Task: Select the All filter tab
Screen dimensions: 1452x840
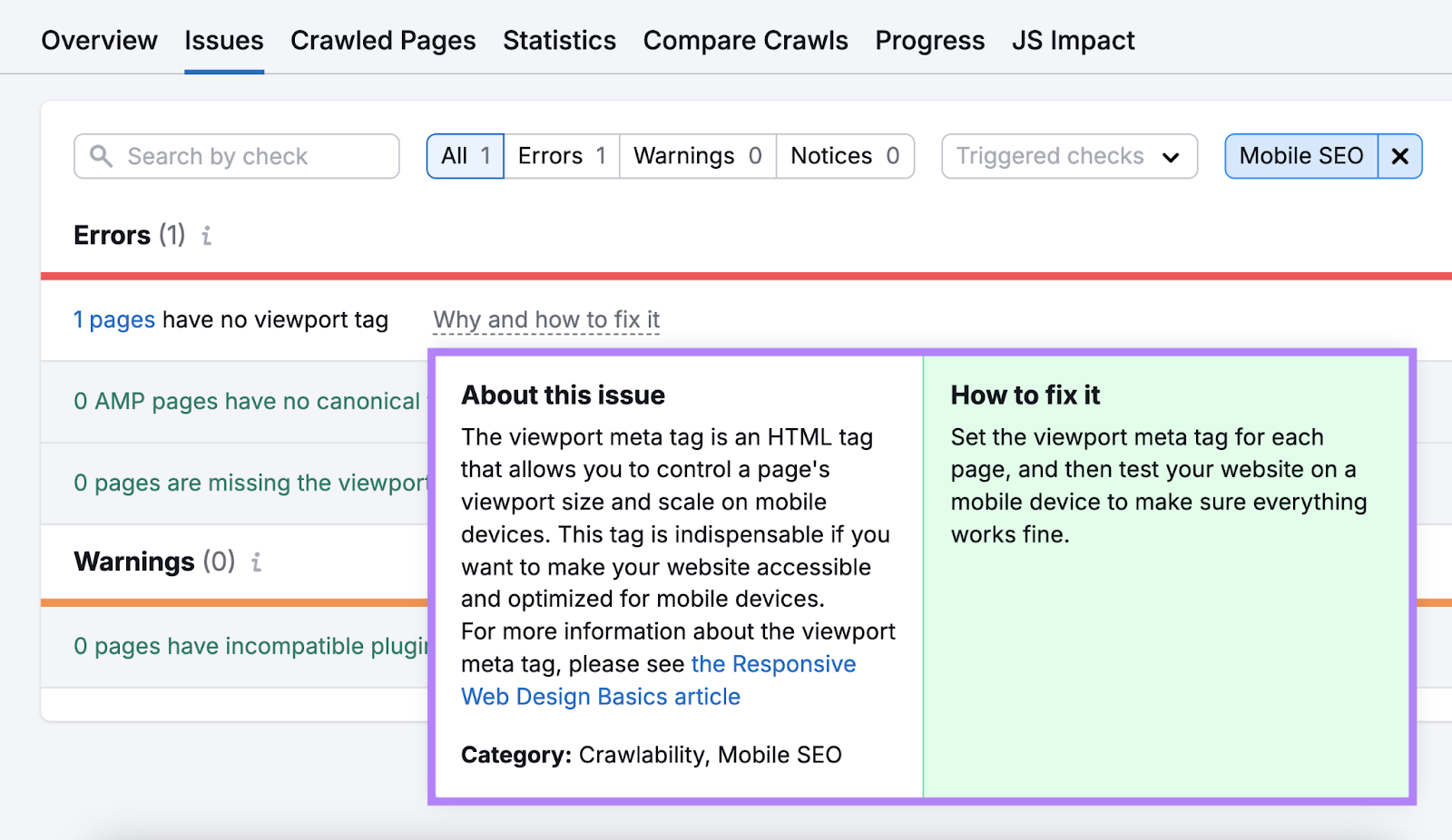Action: coord(465,156)
